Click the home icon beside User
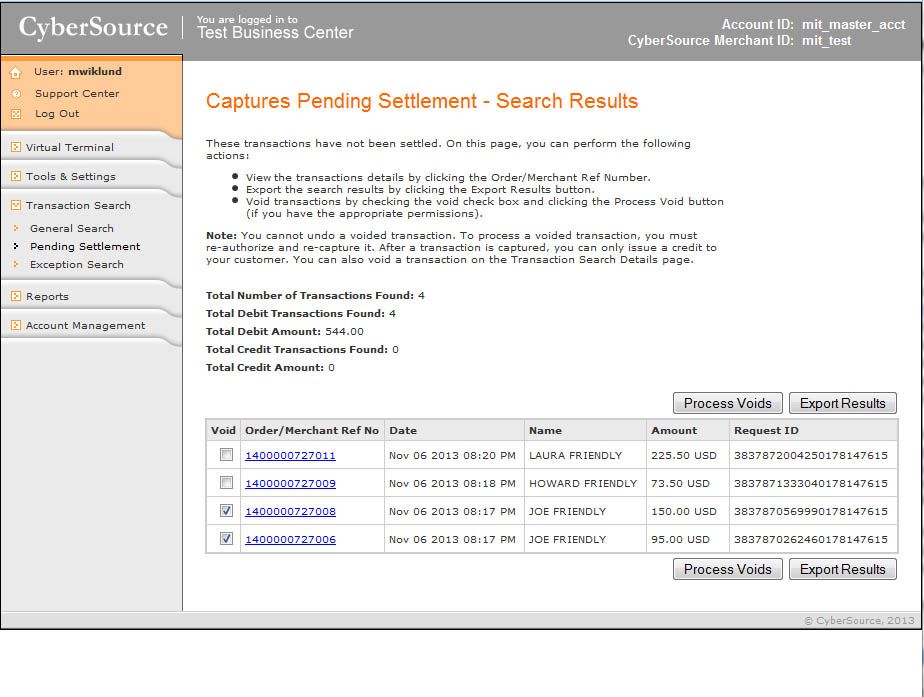Image resolution: width=924 pixels, height=697 pixels. pos(16,73)
